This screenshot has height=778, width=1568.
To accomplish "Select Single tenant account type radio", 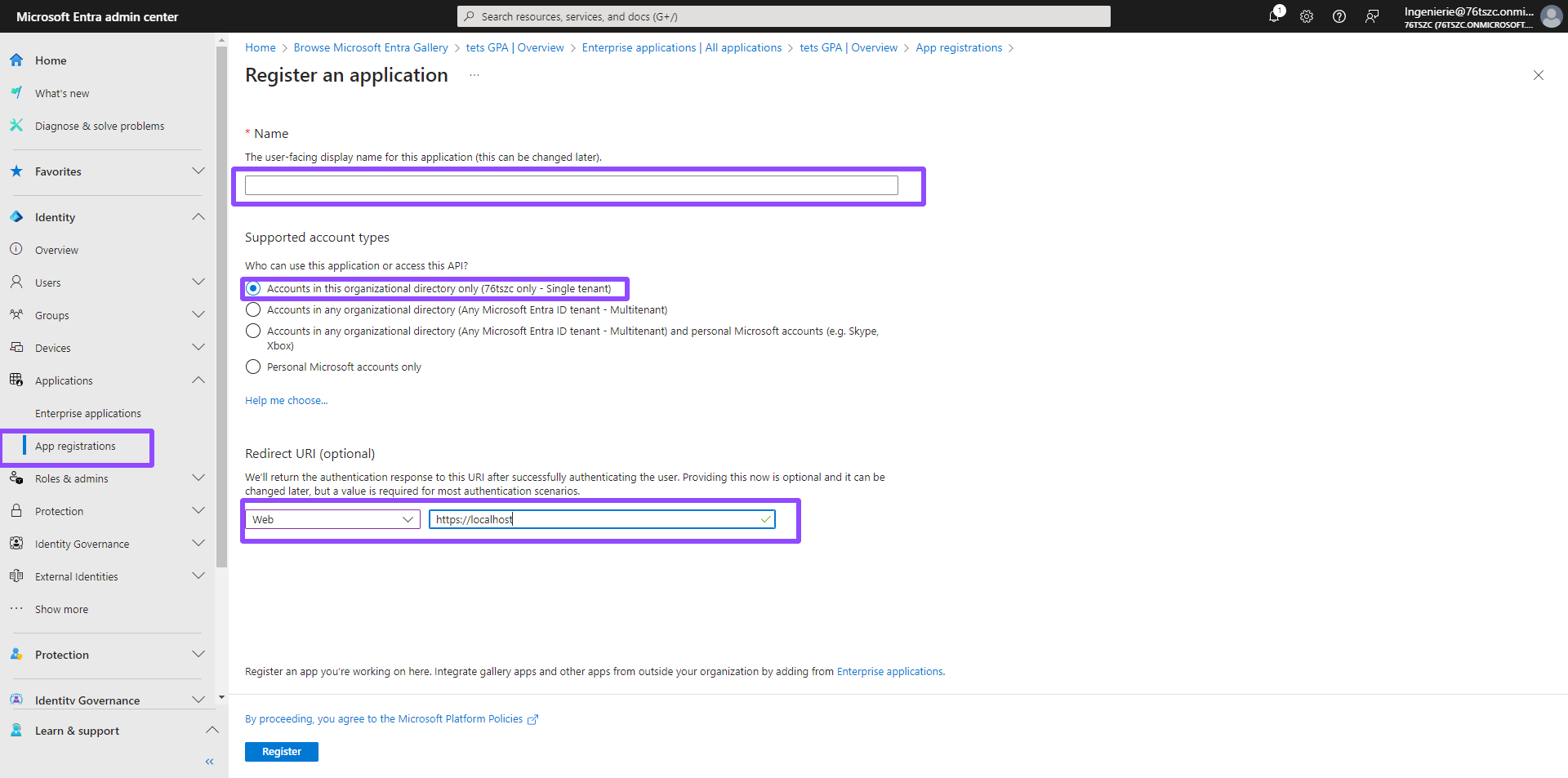I will (x=253, y=288).
